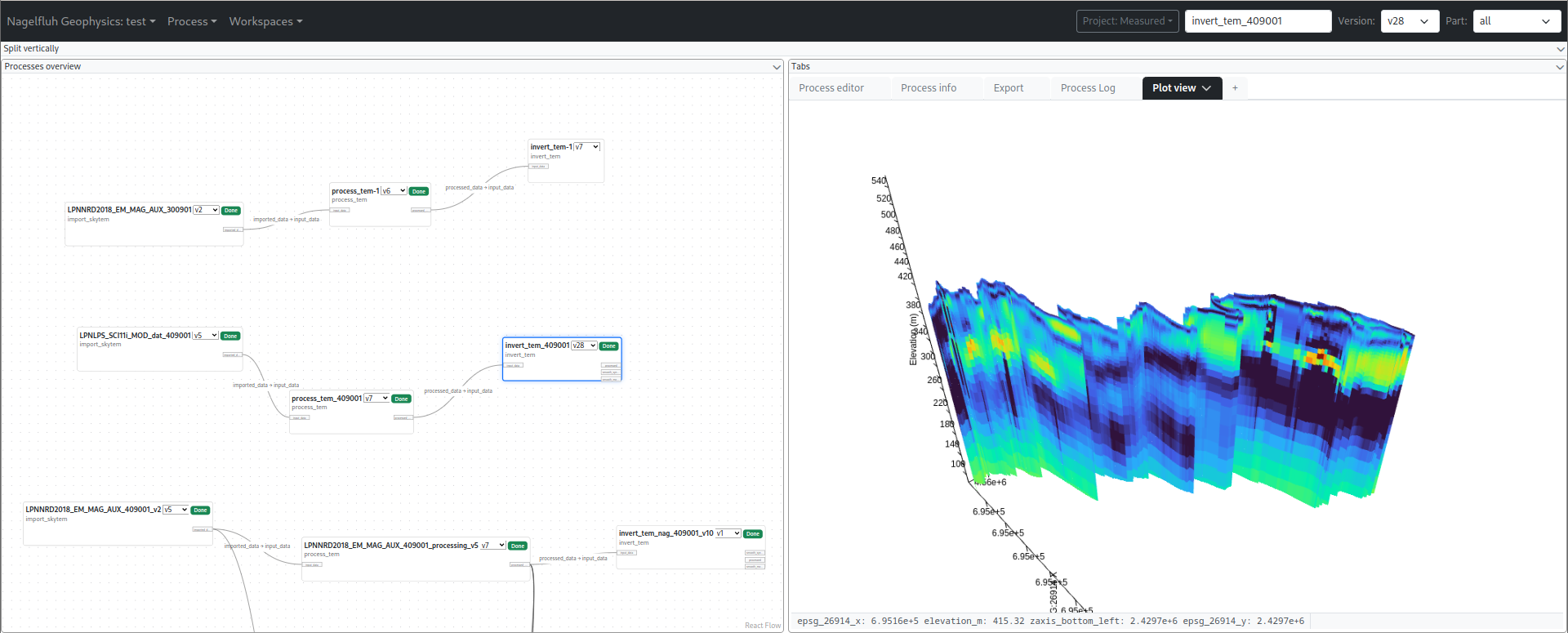Image resolution: width=1568 pixels, height=633 pixels.
Task: Open the Version v28 dropdown
Action: point(1410,21)
